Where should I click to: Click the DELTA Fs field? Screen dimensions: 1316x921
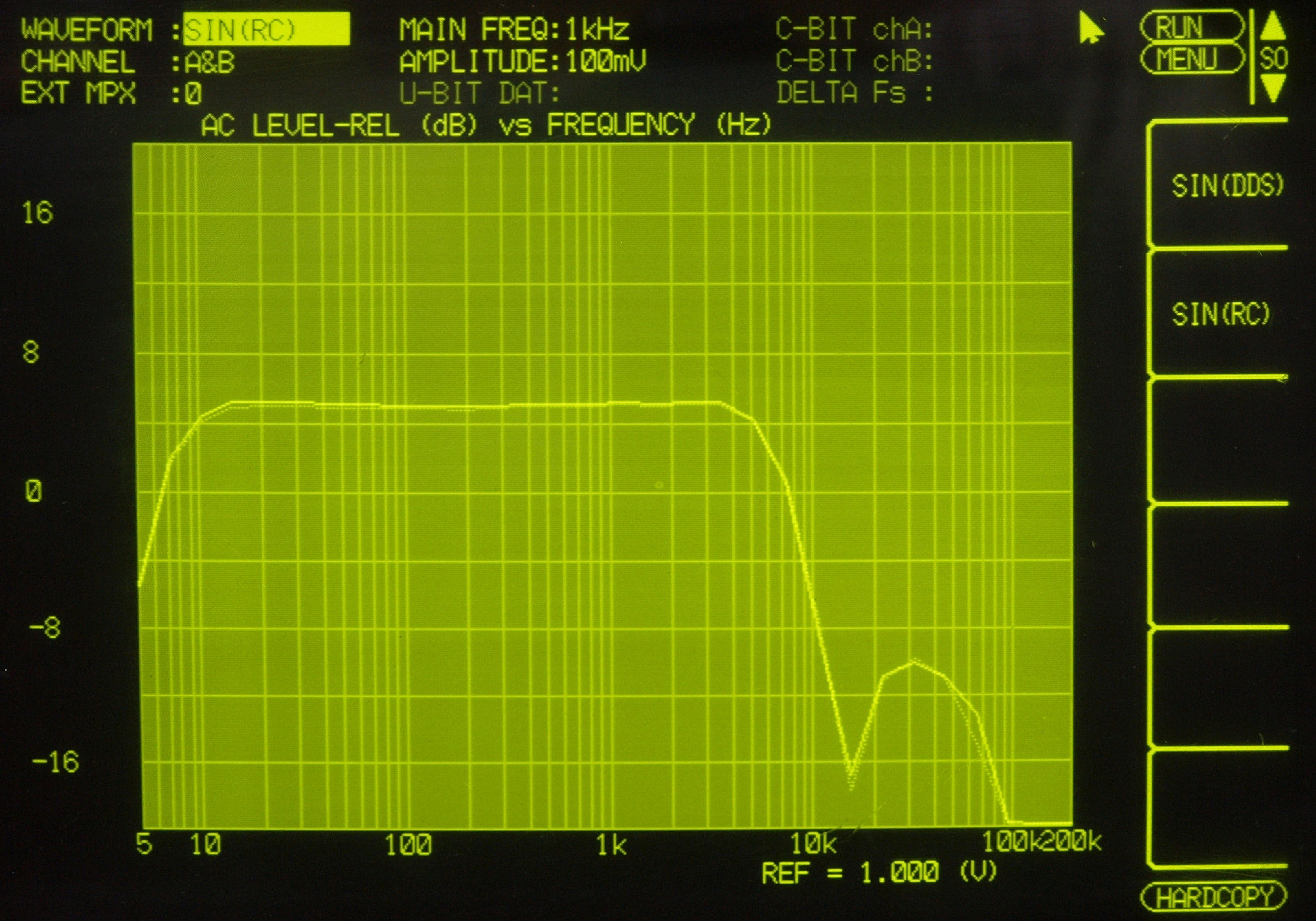pos(853,93)
